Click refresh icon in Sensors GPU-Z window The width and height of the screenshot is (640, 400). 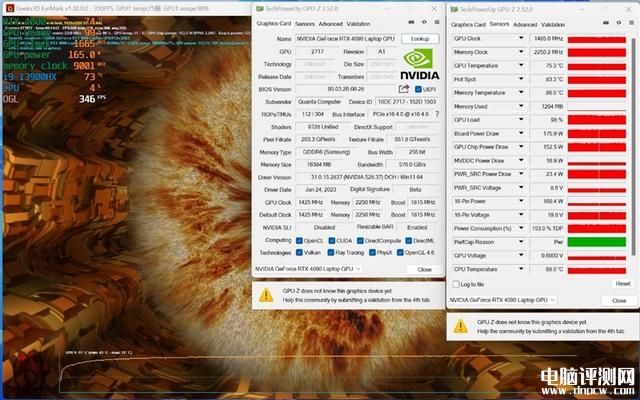[x=619, y=23]
